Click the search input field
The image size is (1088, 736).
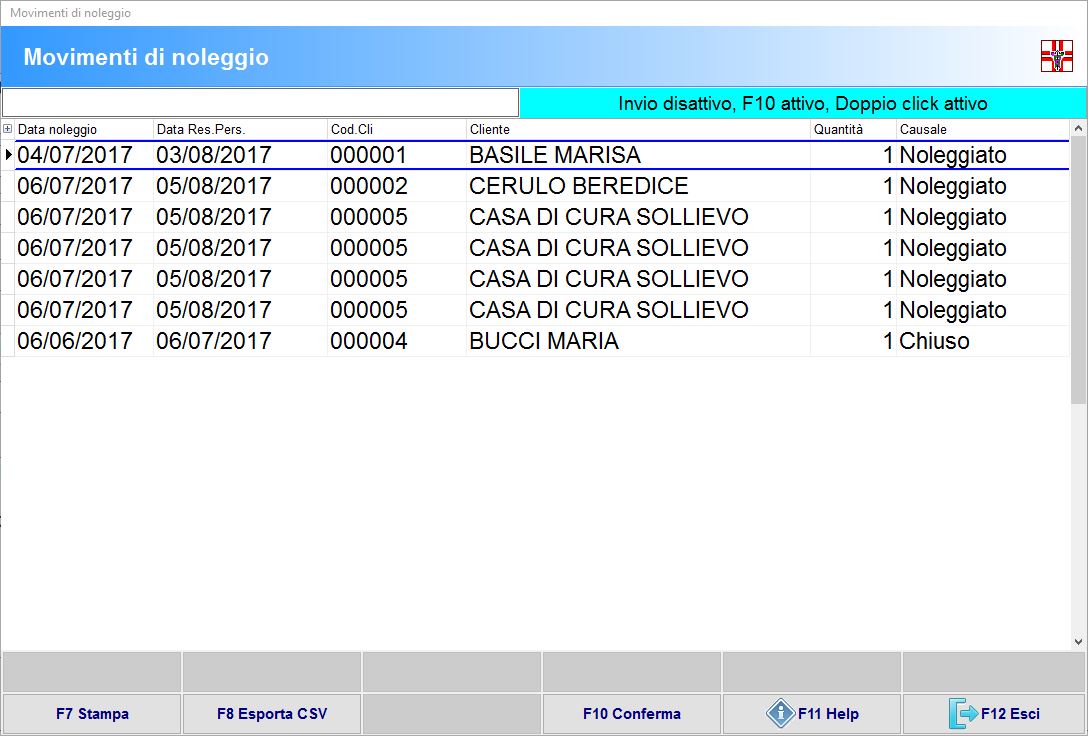click(x=260, y=103)
